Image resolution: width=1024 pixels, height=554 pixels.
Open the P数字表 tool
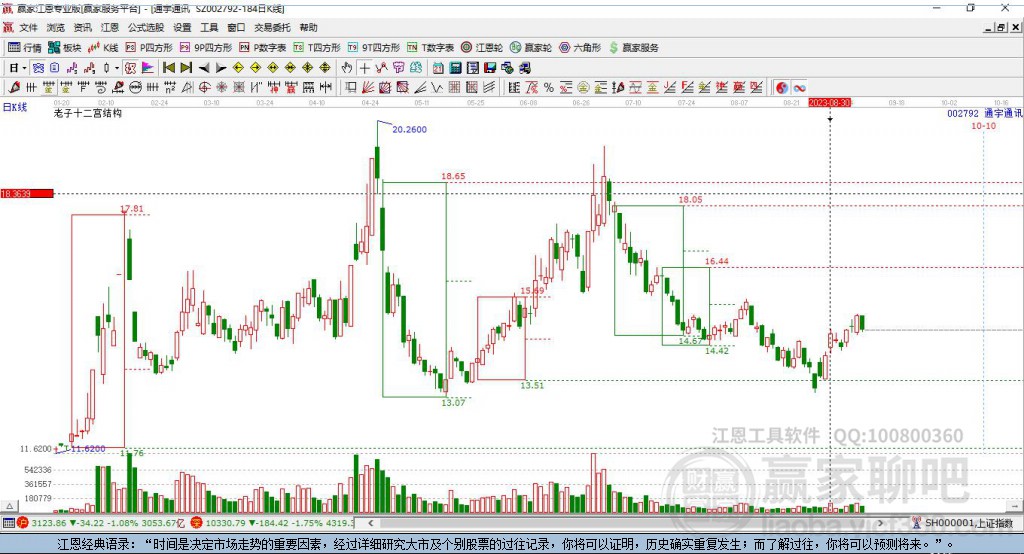(x=263, y=48)
